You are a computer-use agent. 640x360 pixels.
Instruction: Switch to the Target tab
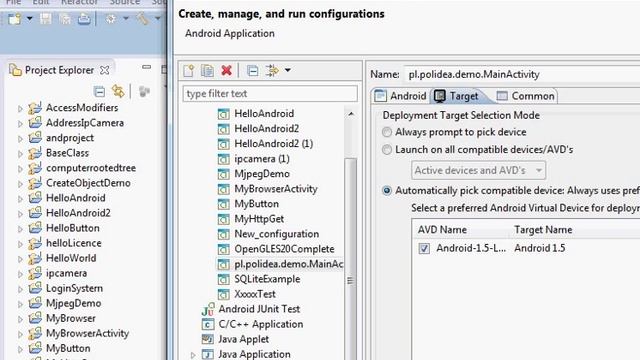tap(457, 96)
